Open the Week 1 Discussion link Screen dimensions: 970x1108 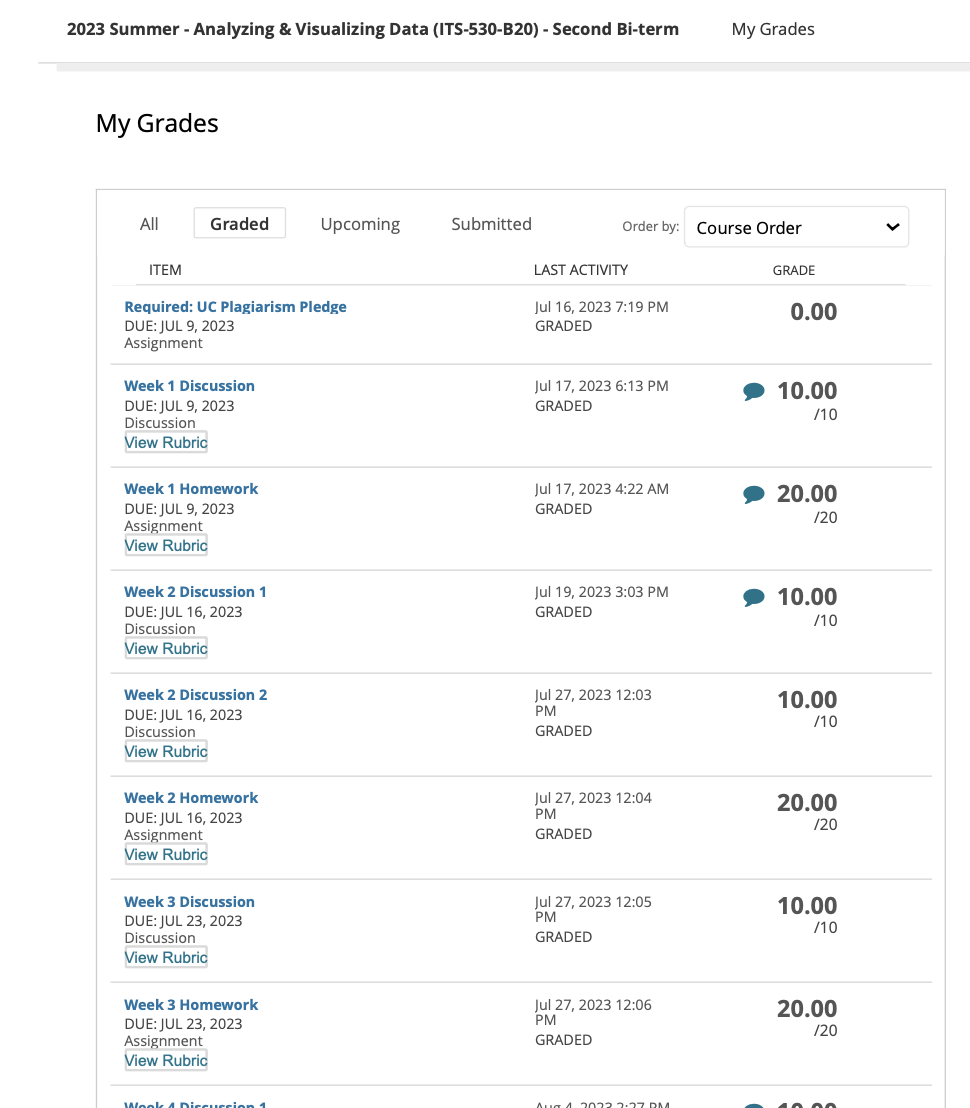(189, 386)
